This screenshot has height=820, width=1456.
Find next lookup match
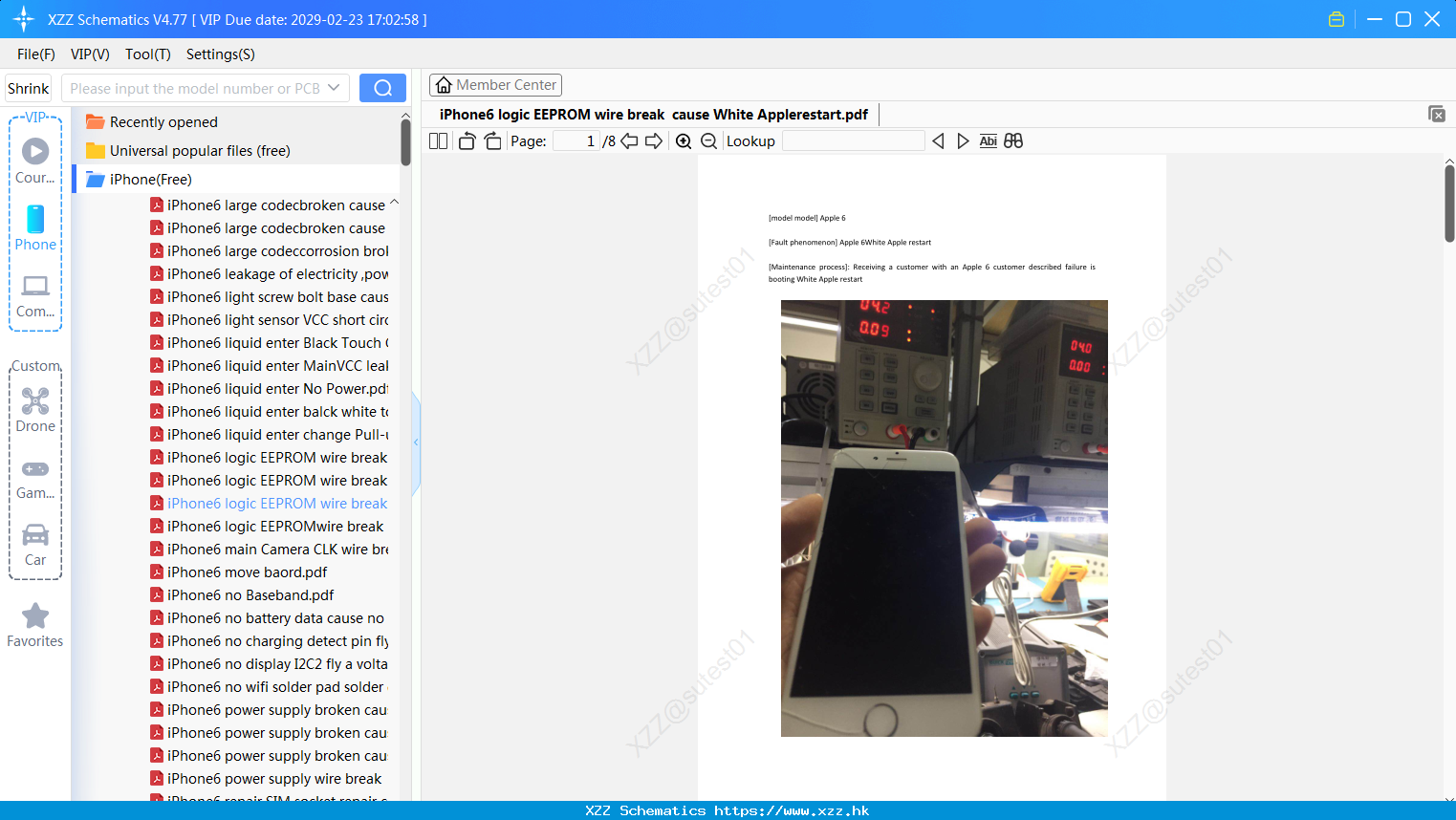point(963,141)
